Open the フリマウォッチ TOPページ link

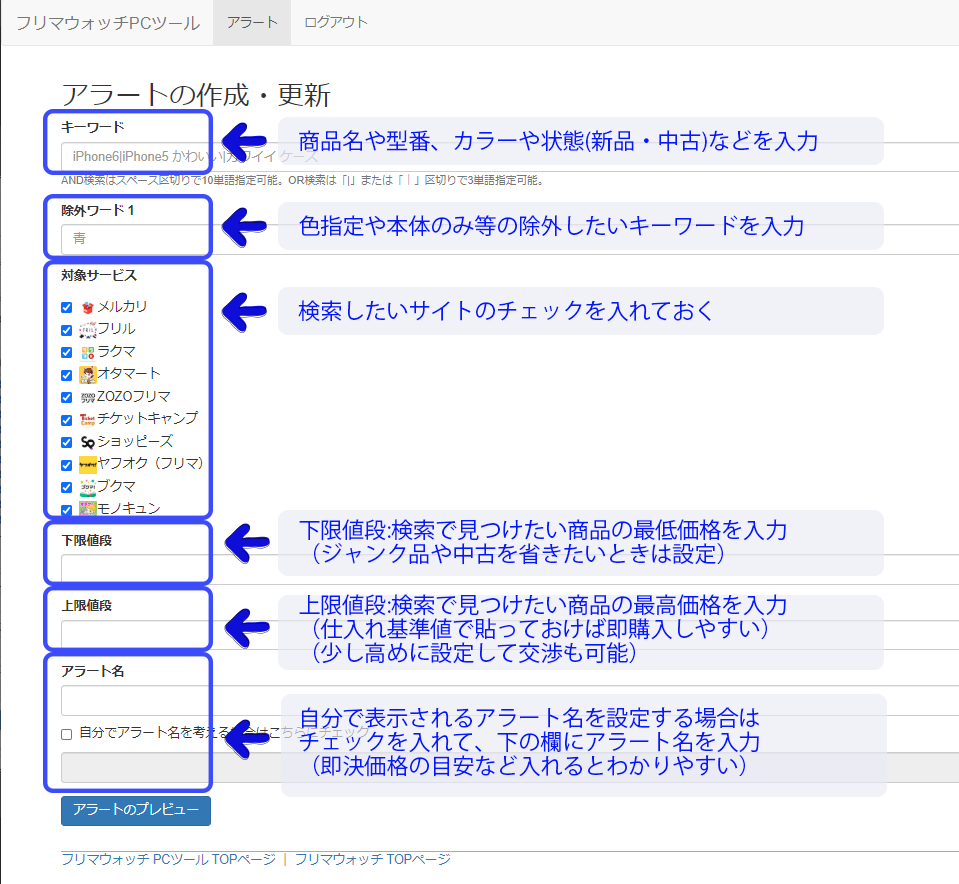[372, 859]
